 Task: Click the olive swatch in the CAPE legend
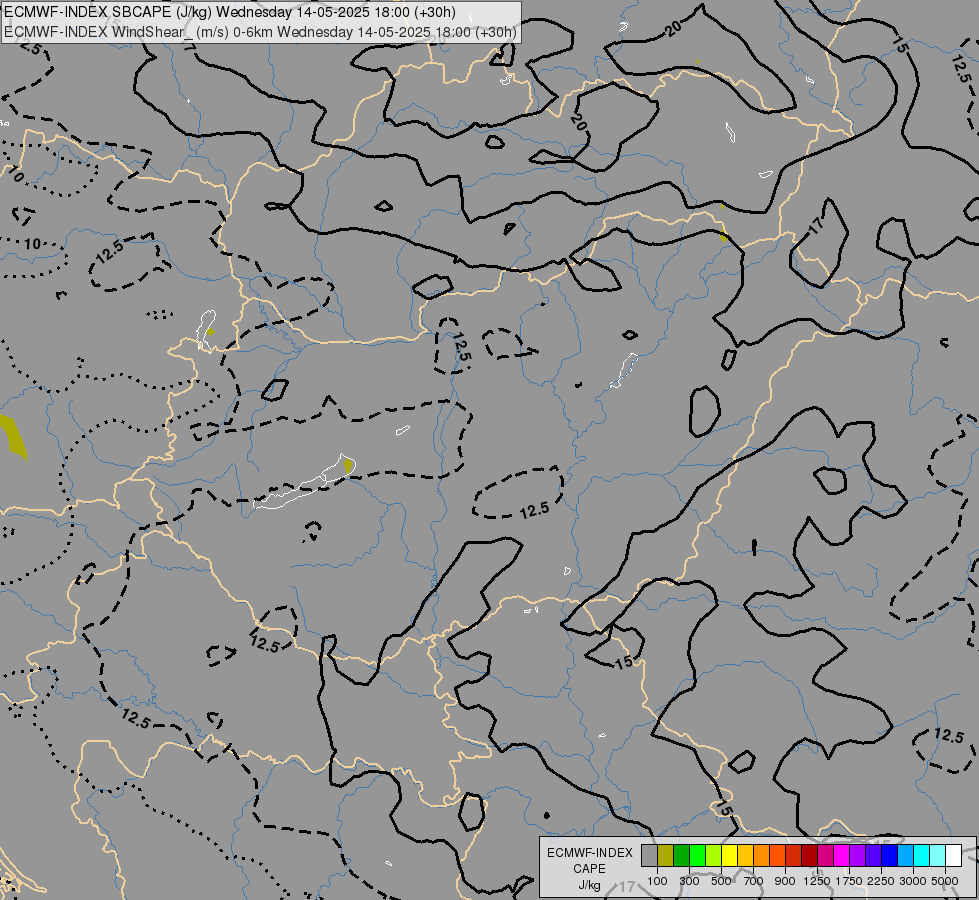point(666,855)
